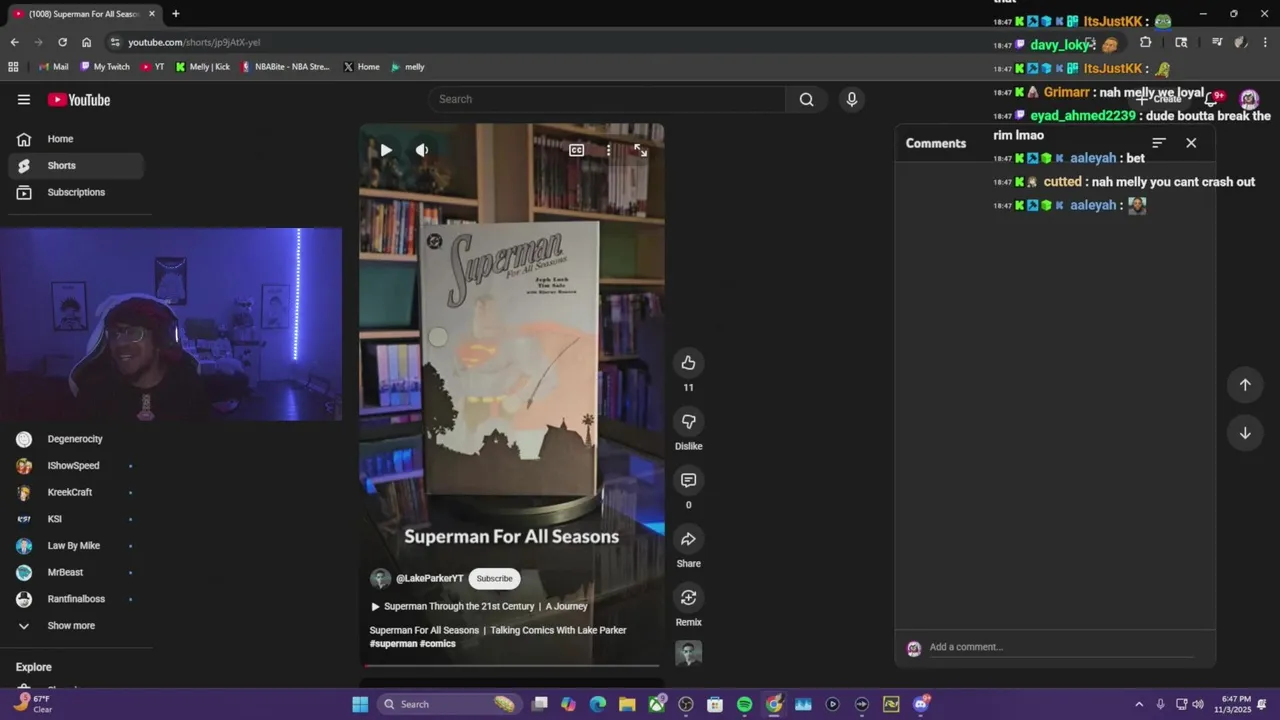
Task: Click the #superman hashtag
Action: (393, 644)
